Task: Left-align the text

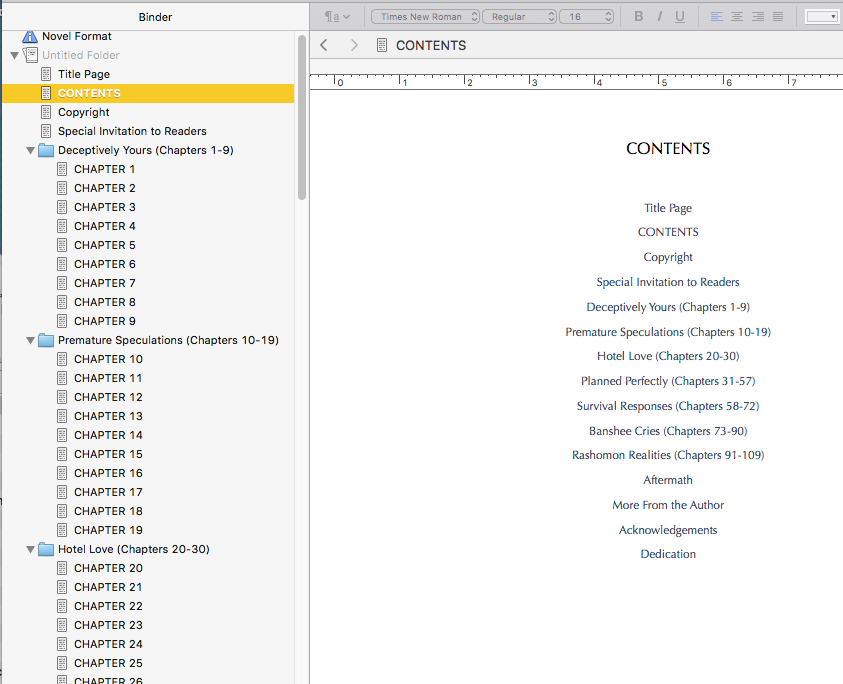Action: [716, 16]
